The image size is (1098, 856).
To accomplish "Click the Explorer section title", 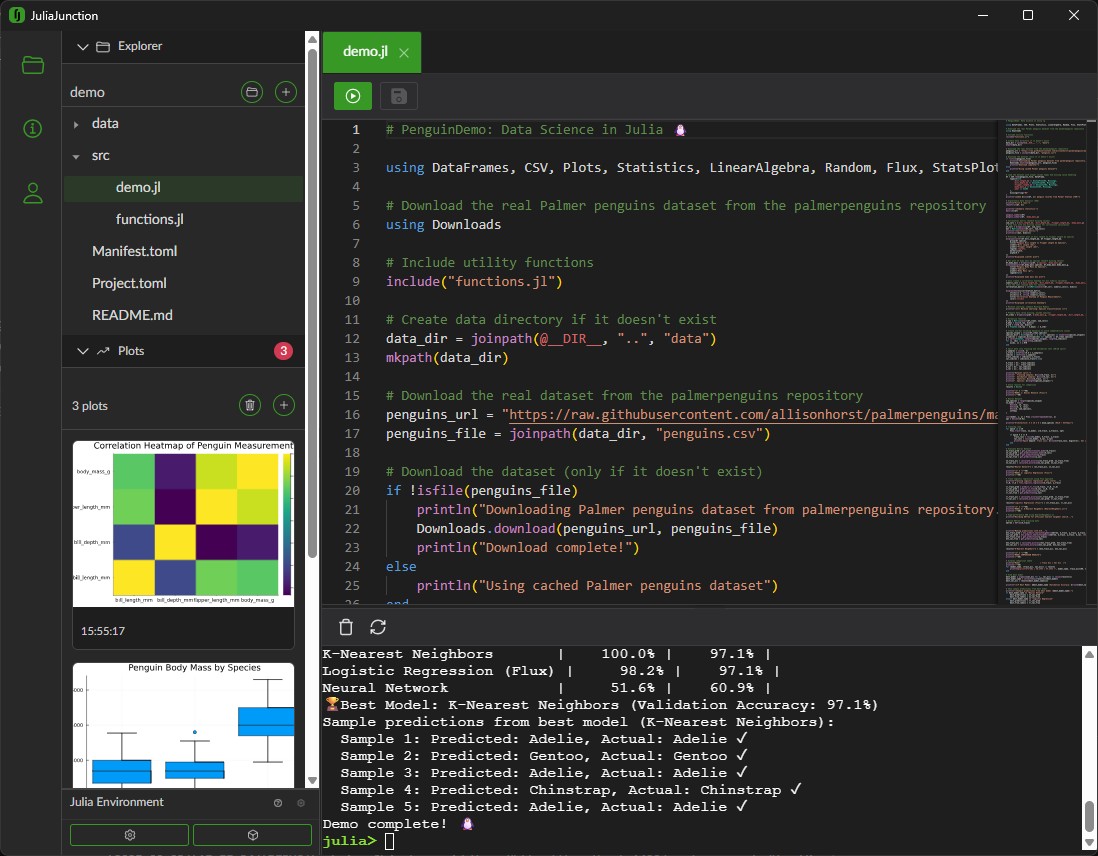I will tap(140, 46).
